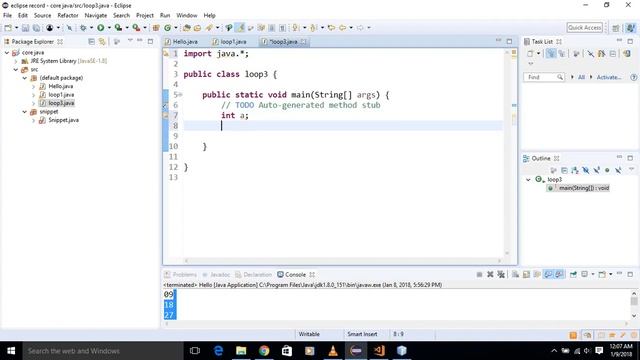Click Windows Start button
The height and width of the screenshot is (360, 640).
[11, 351]
